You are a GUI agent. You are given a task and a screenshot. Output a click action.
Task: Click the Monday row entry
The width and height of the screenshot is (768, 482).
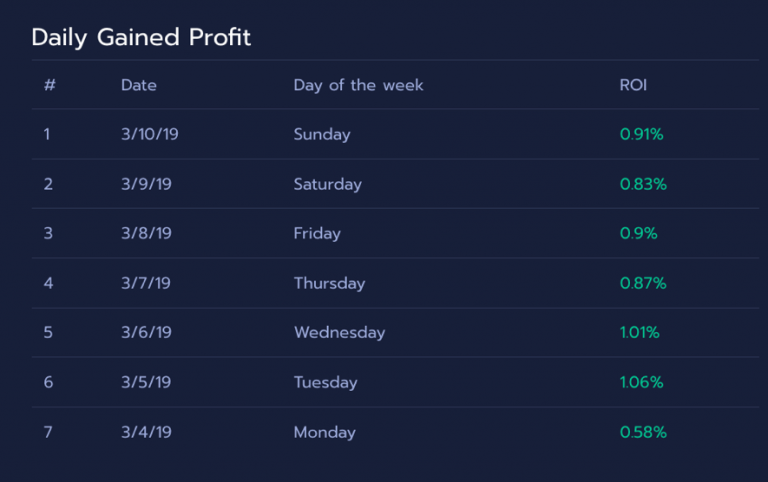coord(324,432)
